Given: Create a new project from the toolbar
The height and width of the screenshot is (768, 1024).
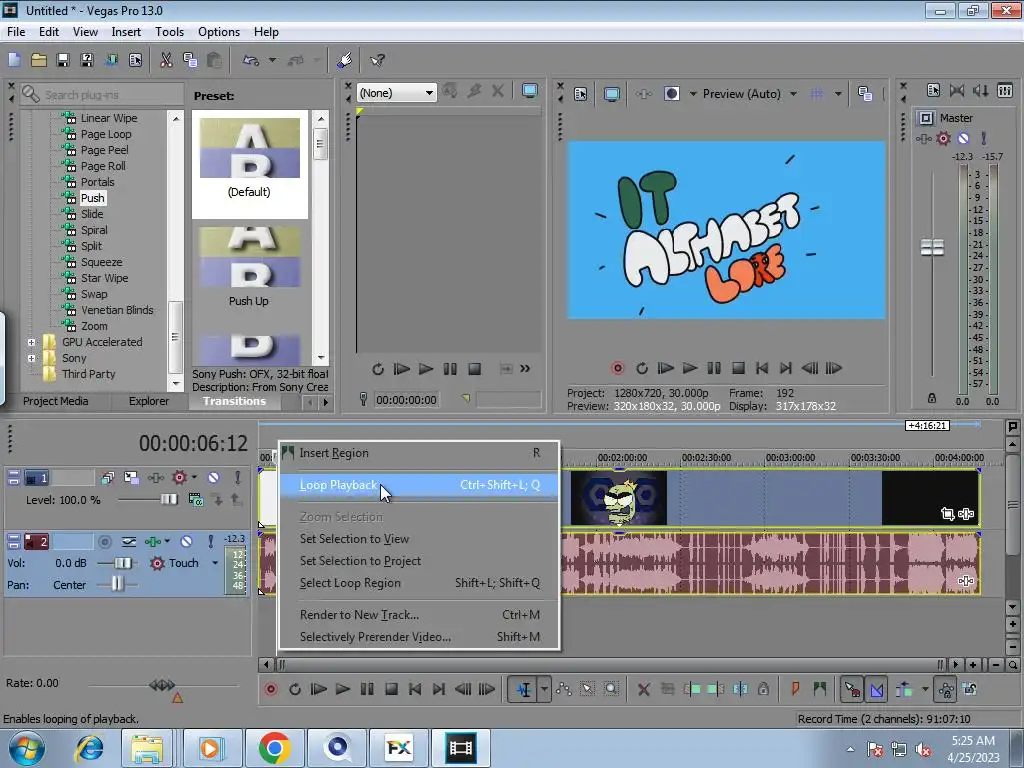Looking at the screenshot, I should pos(14,60).
